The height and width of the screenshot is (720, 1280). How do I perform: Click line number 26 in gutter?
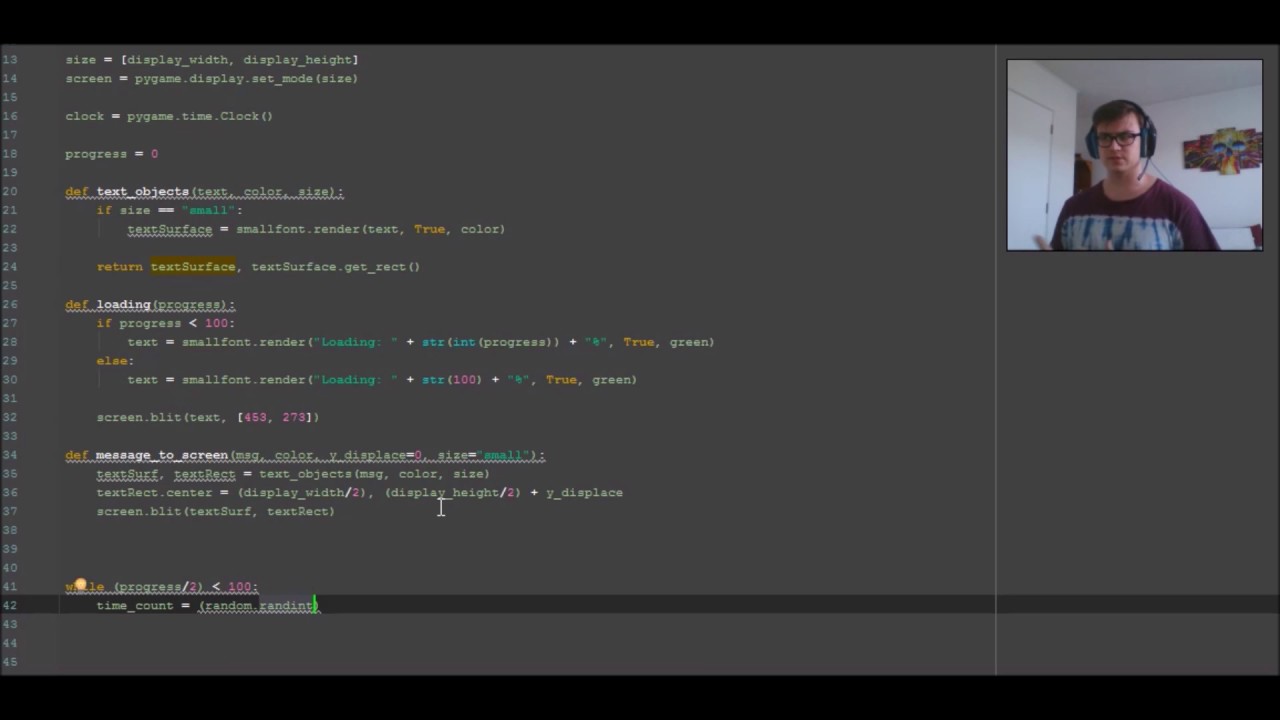coord(10,304)
